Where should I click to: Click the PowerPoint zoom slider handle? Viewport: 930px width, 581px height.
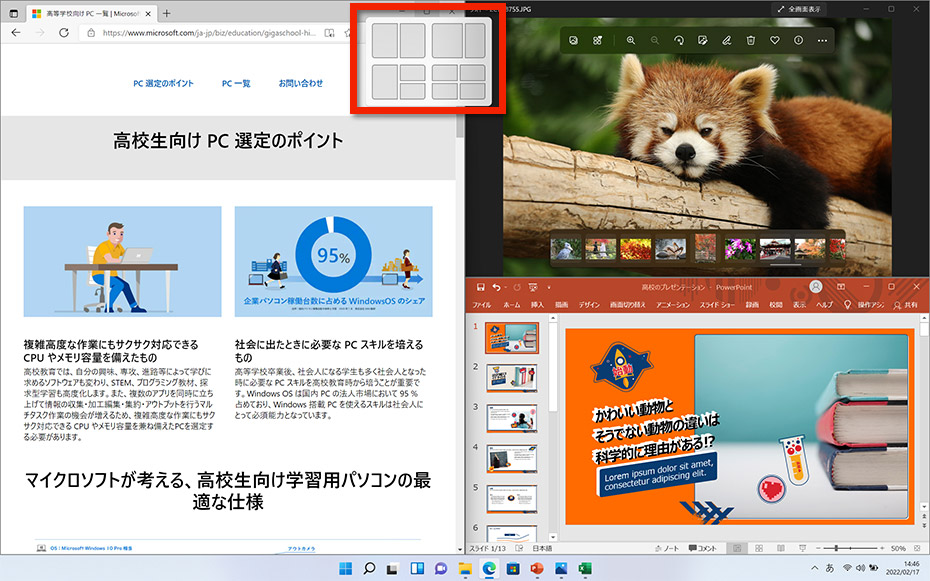coord(836,548)
